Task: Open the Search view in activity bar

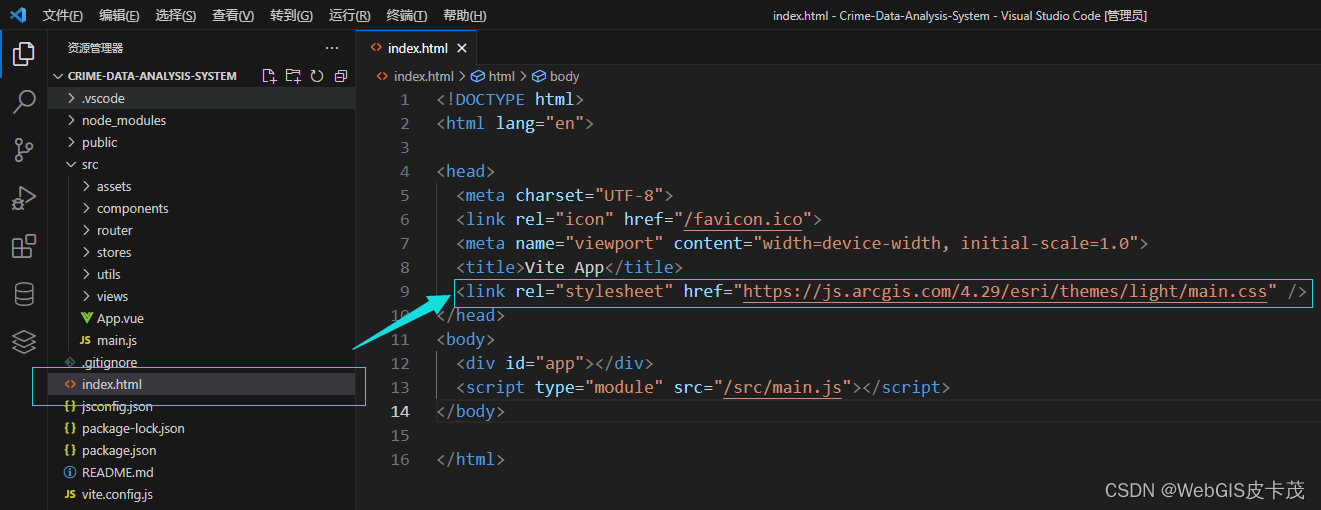Action: (x=23, y=102)
